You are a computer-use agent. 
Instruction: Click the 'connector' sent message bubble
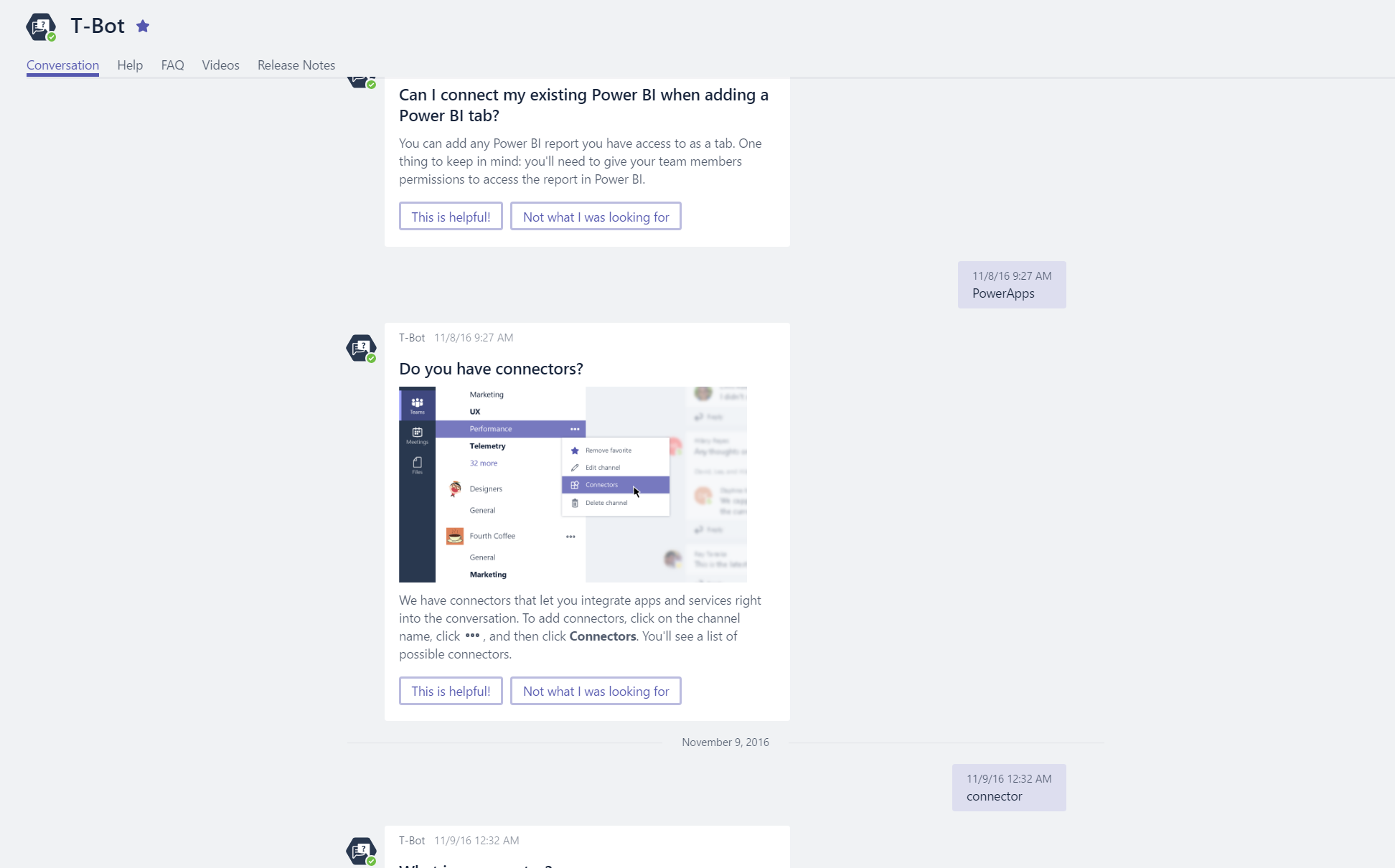tap(1008, 788)
